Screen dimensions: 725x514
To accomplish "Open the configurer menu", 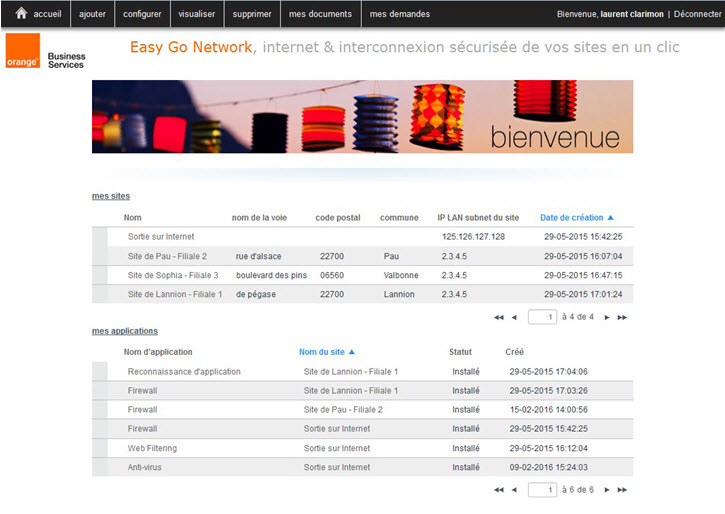I will [x=142, y=14].
